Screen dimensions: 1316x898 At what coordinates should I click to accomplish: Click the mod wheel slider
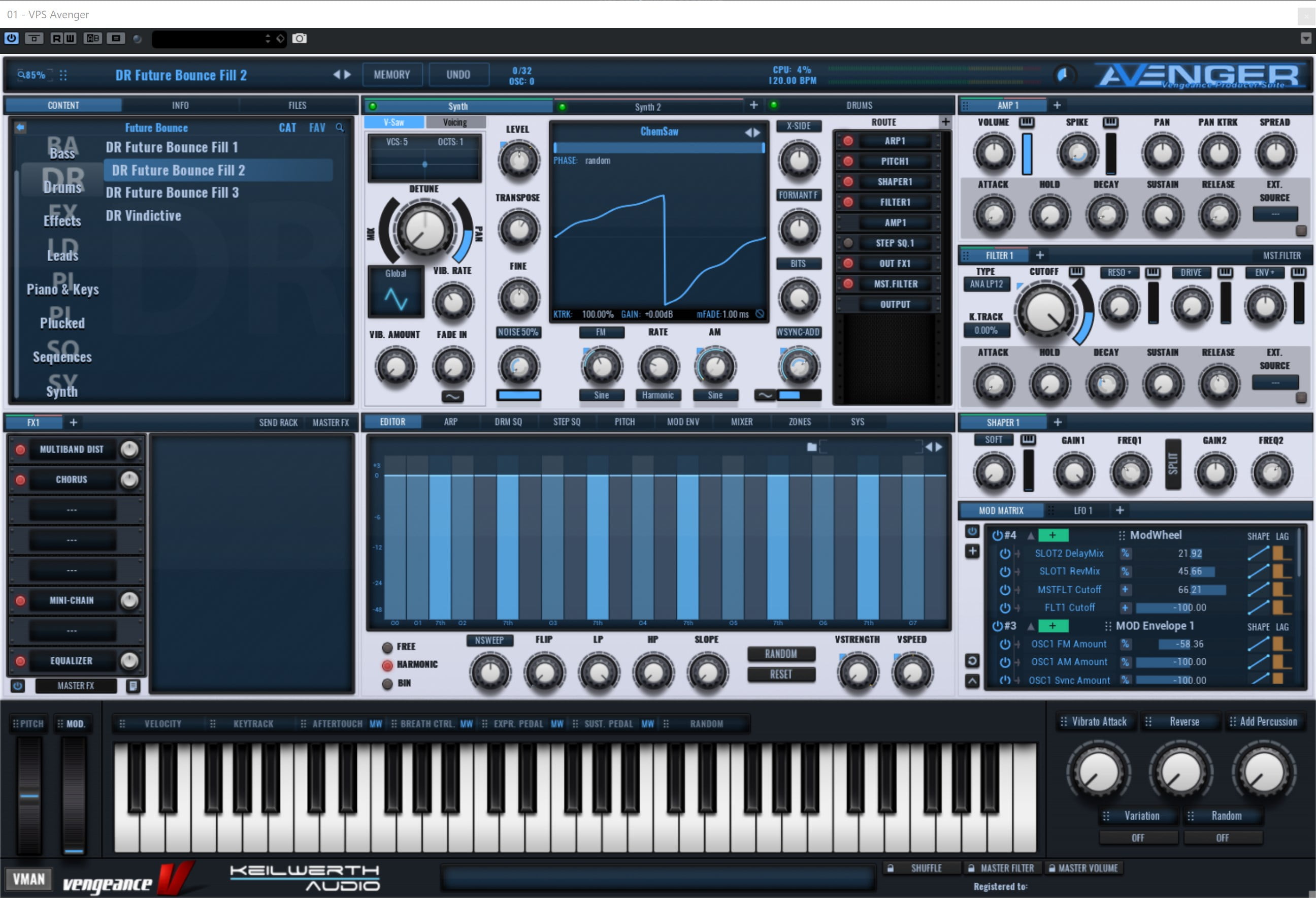point(74,795)
